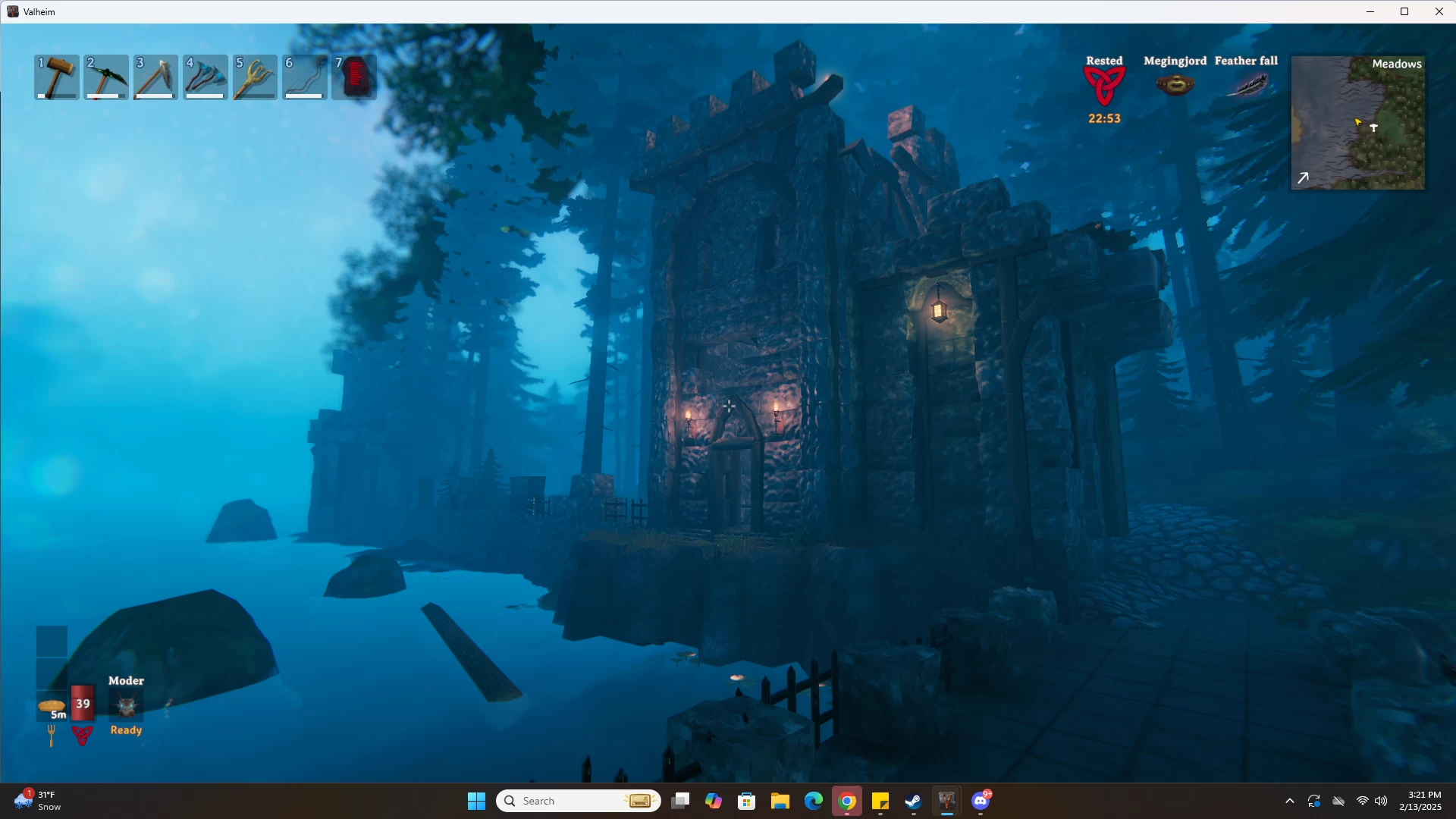Open the Windows Start menu
The width and height of the screenshot is (1456, 819).
(x=476, y=801)
